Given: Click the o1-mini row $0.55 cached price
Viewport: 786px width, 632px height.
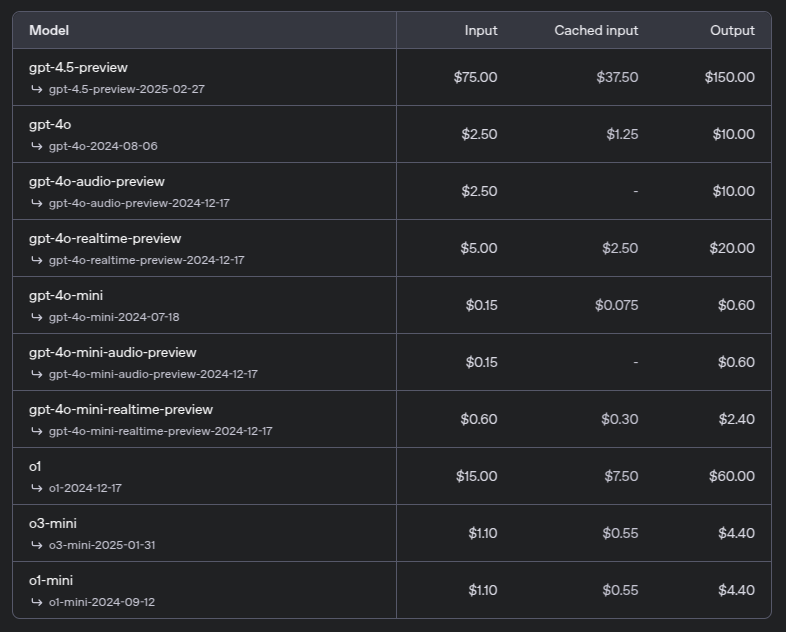Looking at the screenshot, I should click(620, 591).
